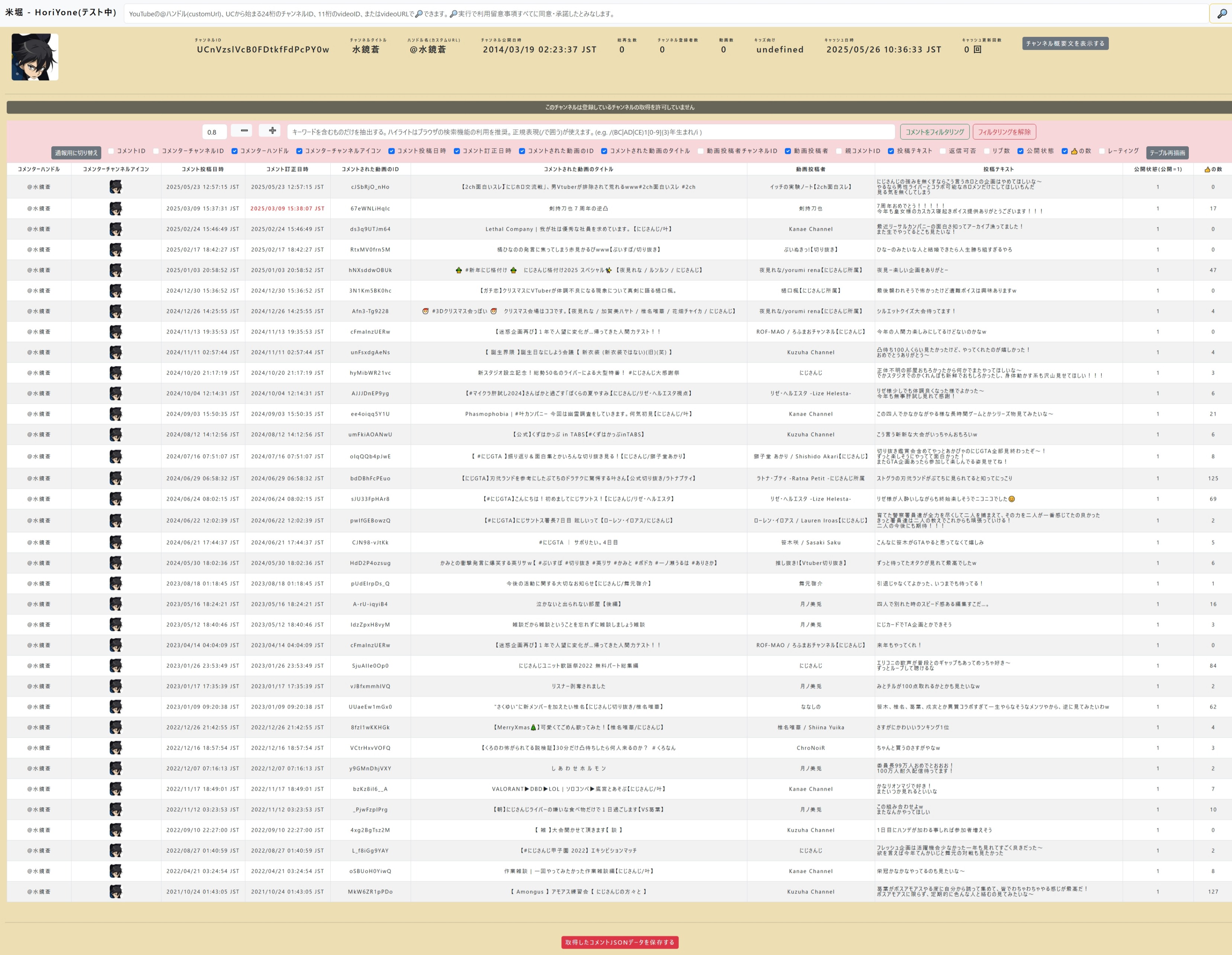This screenshot has width=1232, height=955.
Task: Click commenter icon in the 2025/02/24 15:46:49 row
Action: tap(116, 229)
